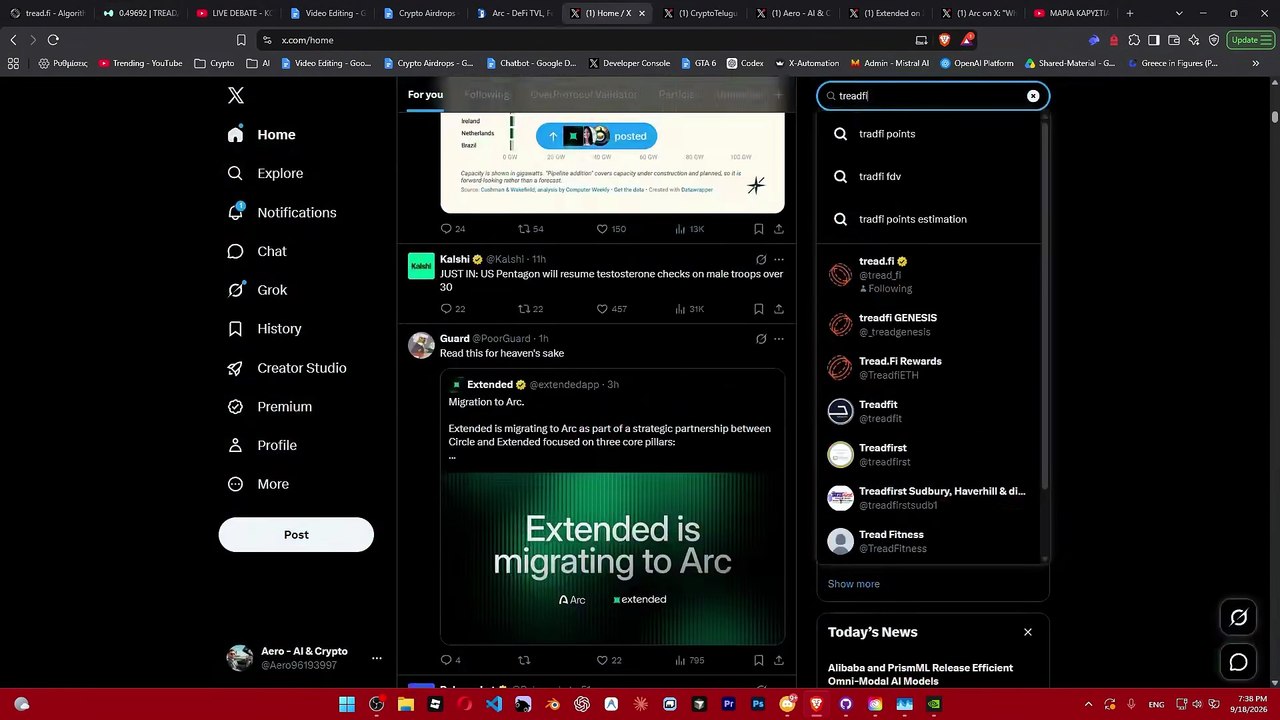The image size is (1280, 720).
Task: Open Windows Start menu
Action: pos(347,704)
